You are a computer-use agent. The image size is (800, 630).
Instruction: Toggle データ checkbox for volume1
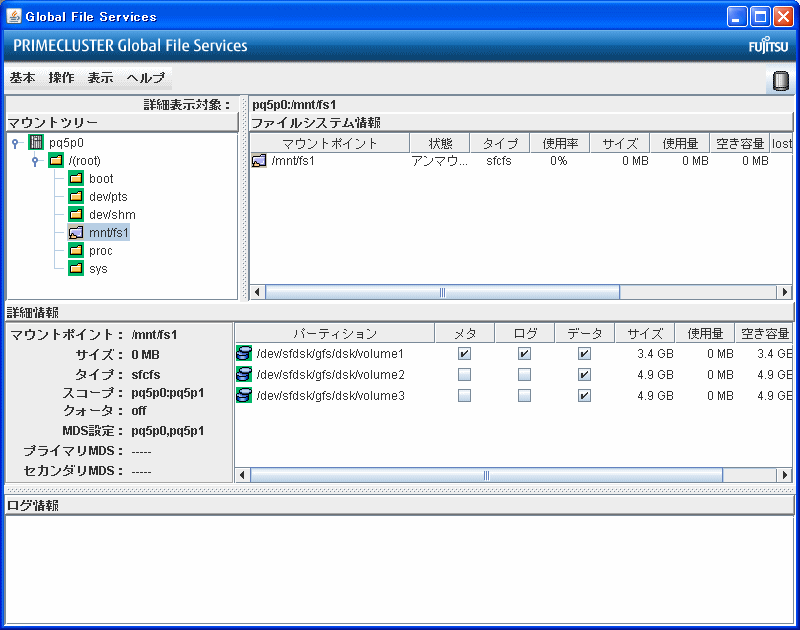coord(584,354)
